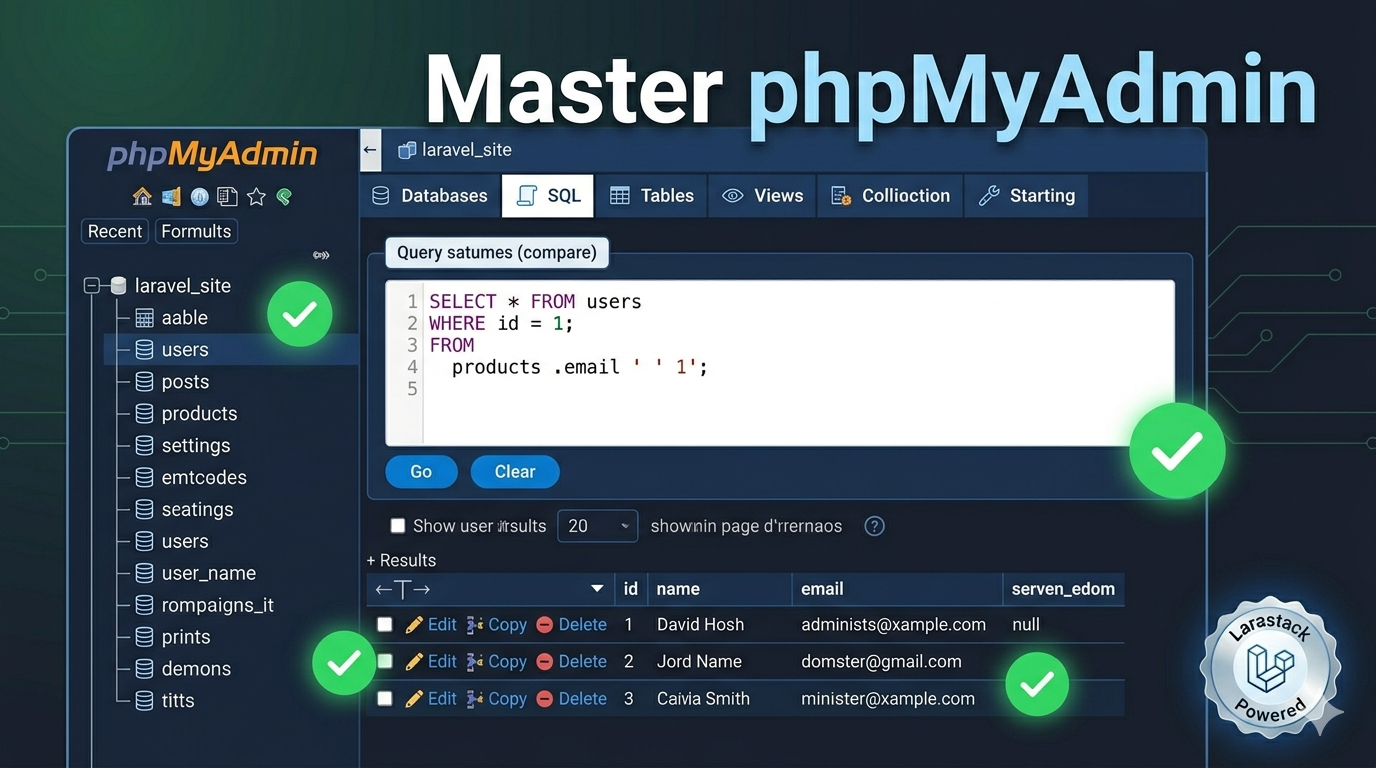Select the checkbox for David Hosh row
This screenshot has width=1376, height=768.
[384, 625]
